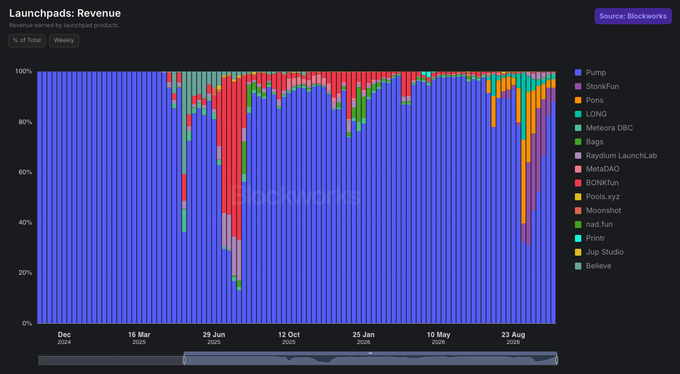Click the Meteora DBC legend label
This screenshot has width=680, height=374.
point(609,128)
